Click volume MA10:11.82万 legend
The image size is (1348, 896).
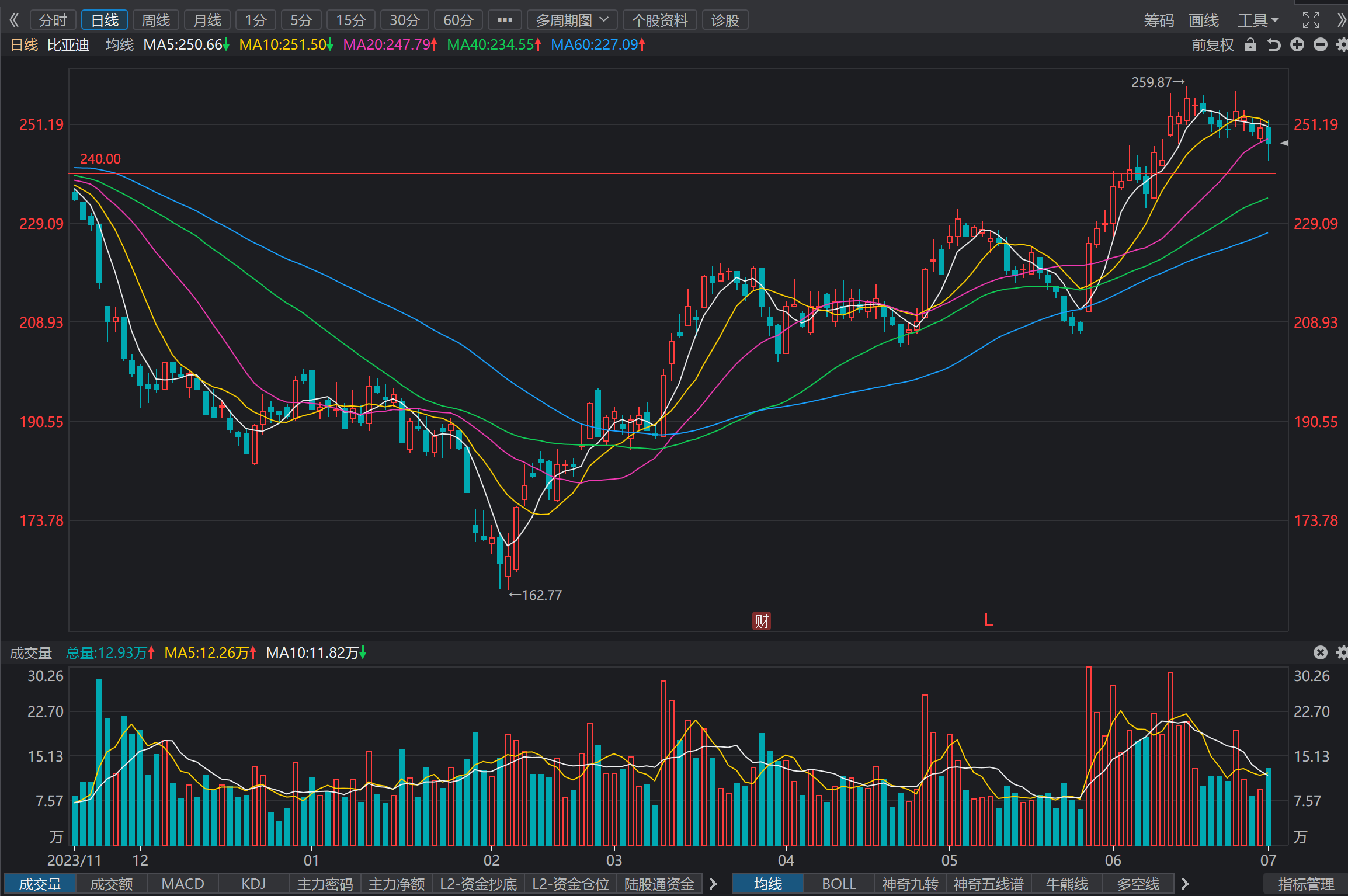point(316,652)
